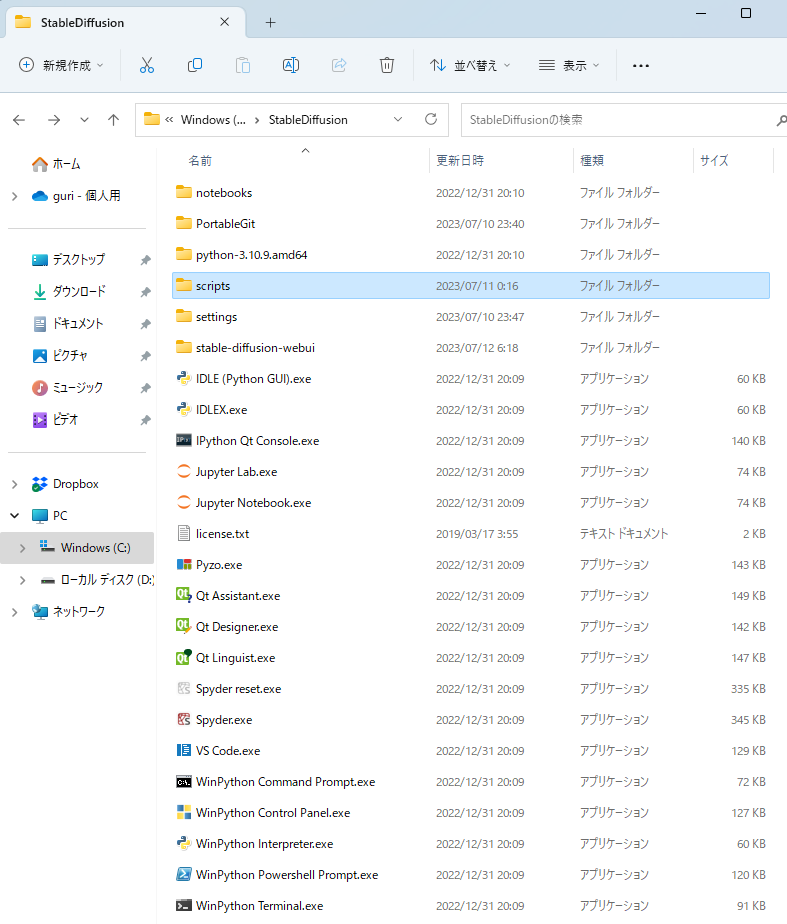Viewport: 787px width, 924px height.
Task: Click the Delete trash can icon
Action: click(x=387, y=65)
